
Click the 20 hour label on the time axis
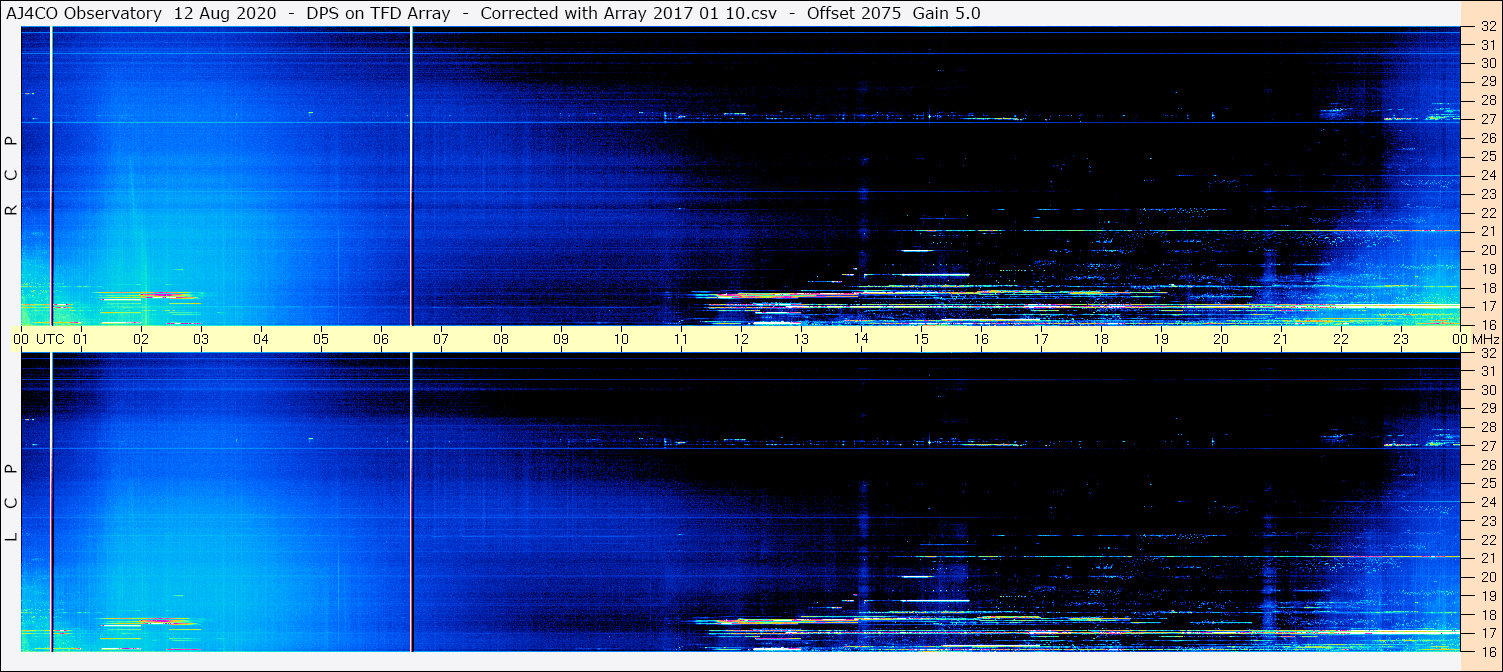point(1221,339)
